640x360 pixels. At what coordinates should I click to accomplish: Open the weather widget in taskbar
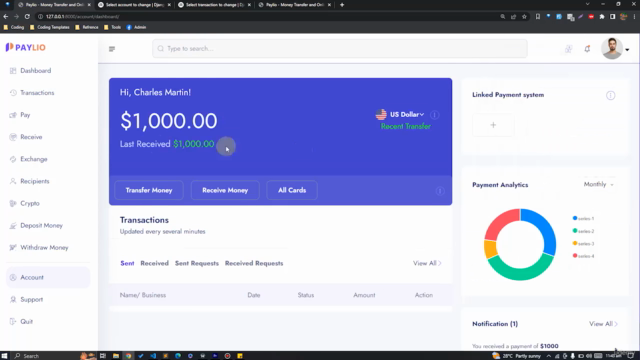[x=517, y=356]
